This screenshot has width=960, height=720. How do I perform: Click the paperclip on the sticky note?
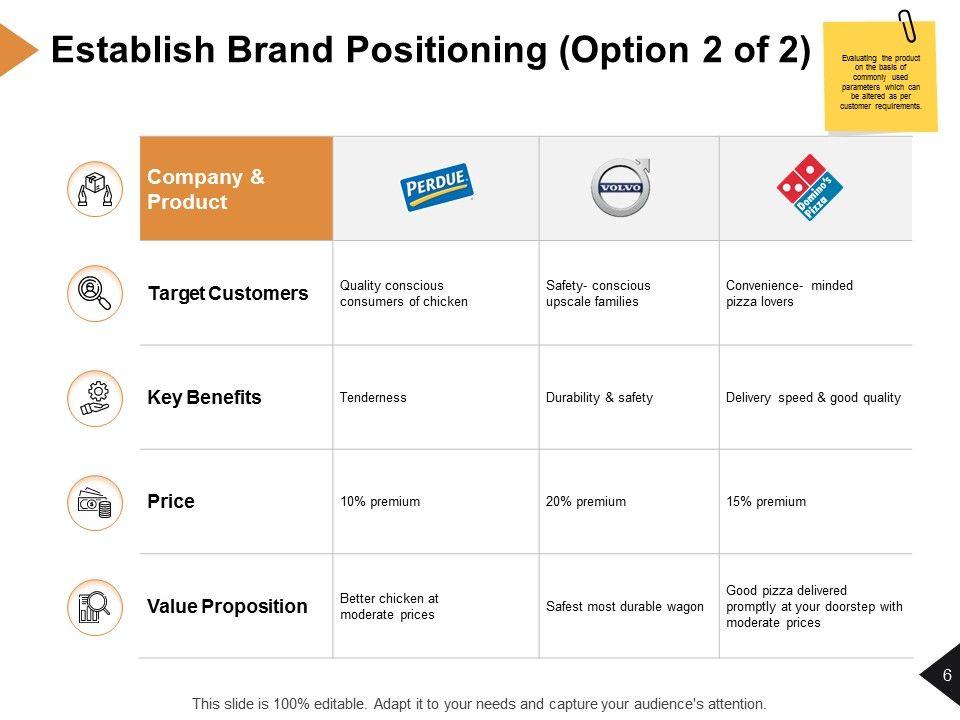point(908,27)
